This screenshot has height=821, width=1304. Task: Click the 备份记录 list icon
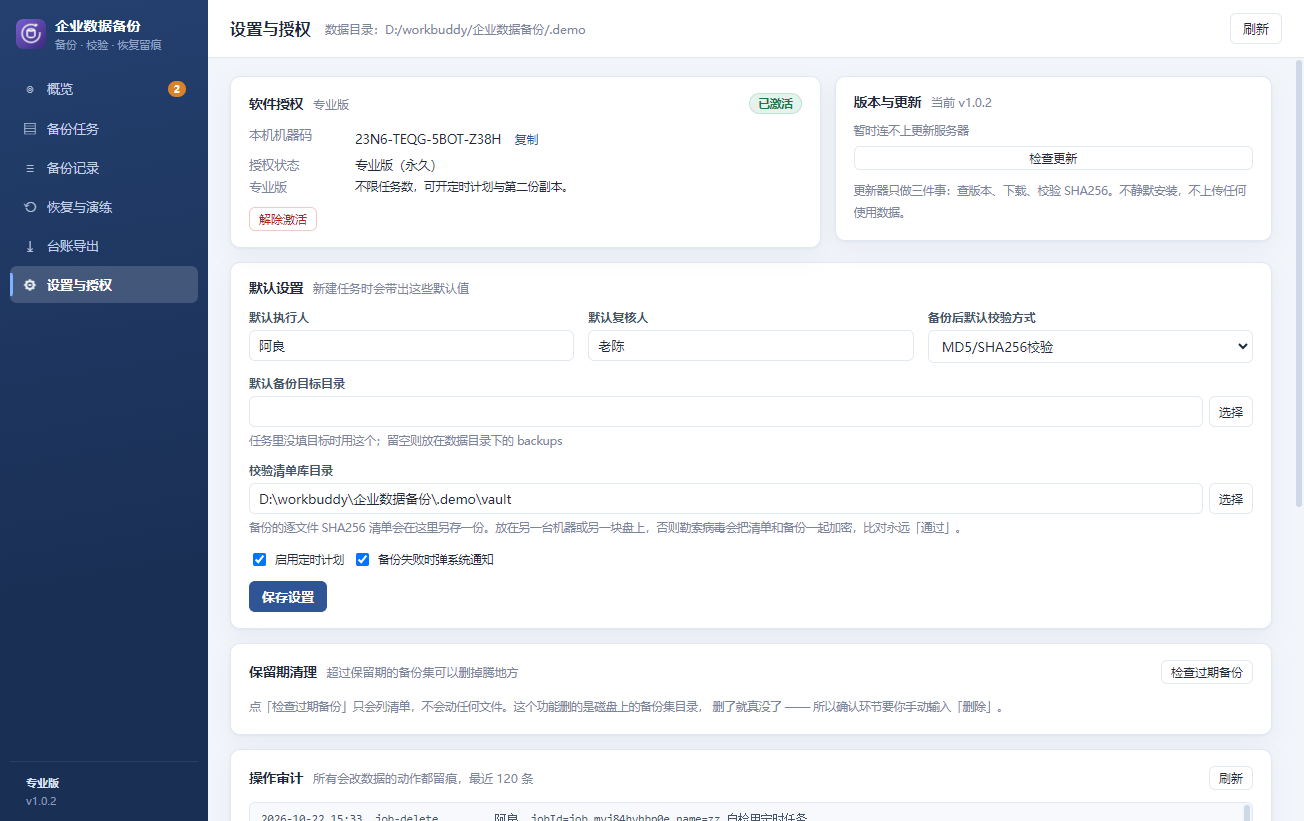30,168
